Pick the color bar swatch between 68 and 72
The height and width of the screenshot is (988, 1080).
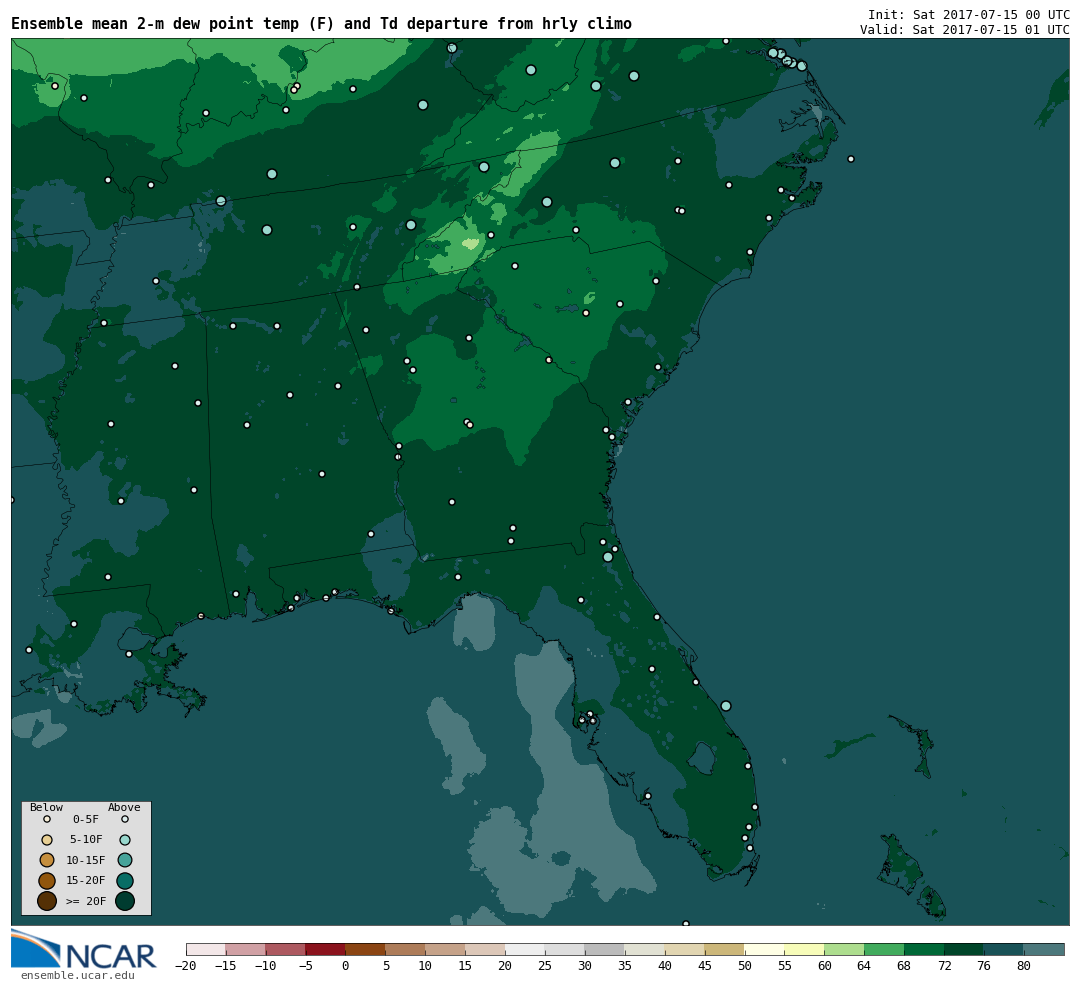click(924, 949)
